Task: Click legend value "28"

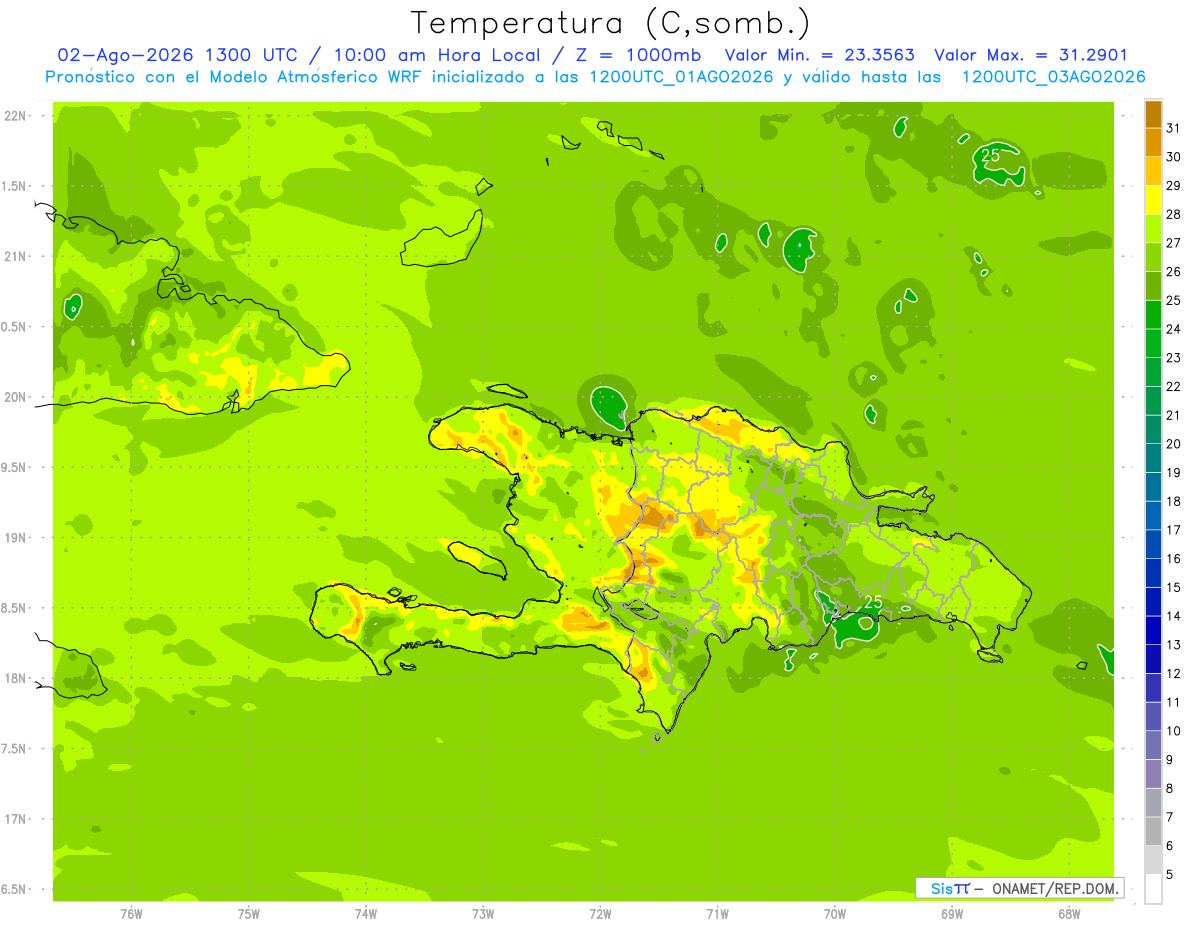Action: [1174, 214]
